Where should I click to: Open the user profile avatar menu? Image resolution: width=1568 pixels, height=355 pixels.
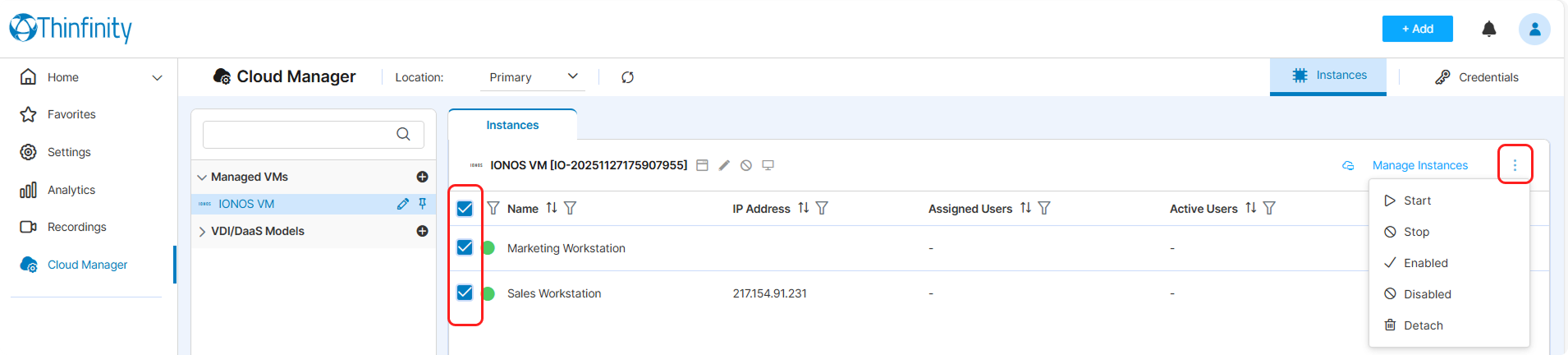pyautogui.click(x=1534, y=30)
